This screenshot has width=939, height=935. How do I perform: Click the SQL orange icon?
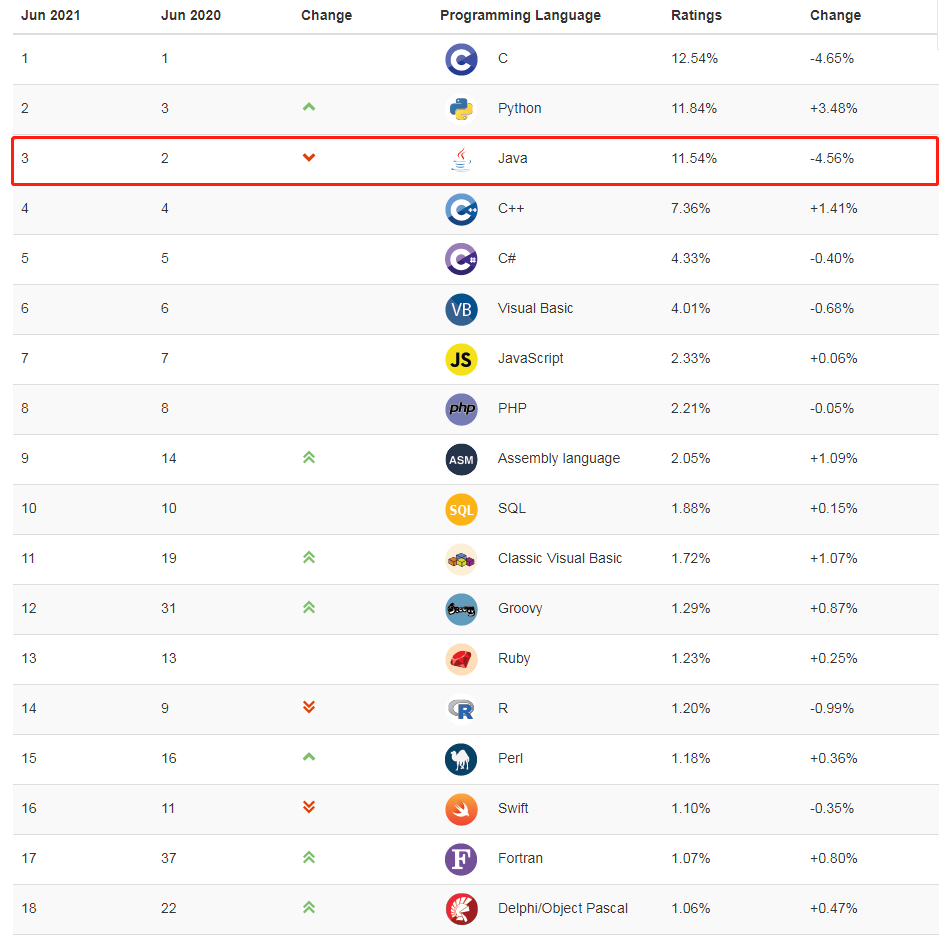click(x=461, y=509)
